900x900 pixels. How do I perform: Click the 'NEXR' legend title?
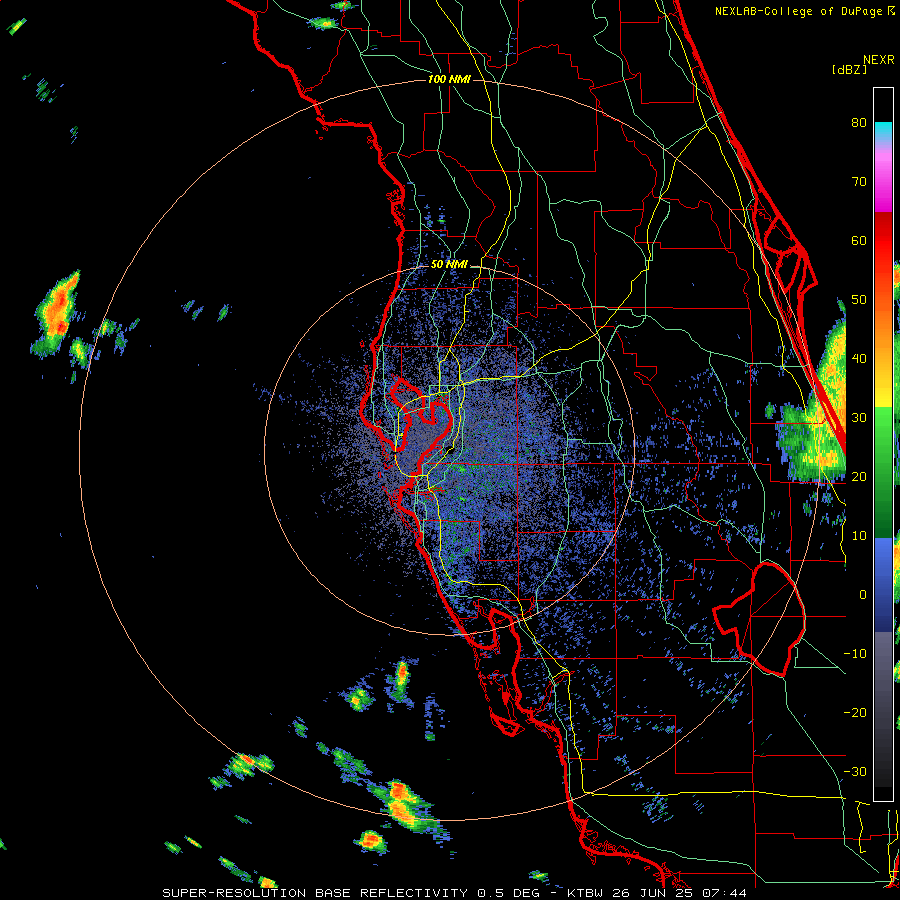tap(878, 60)
